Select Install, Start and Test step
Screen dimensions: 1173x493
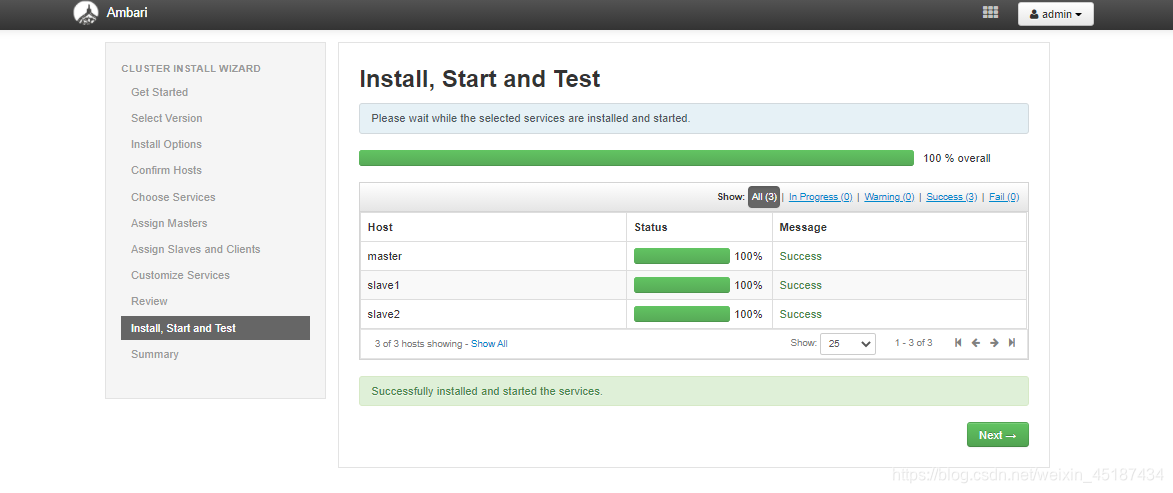point(215,328)
